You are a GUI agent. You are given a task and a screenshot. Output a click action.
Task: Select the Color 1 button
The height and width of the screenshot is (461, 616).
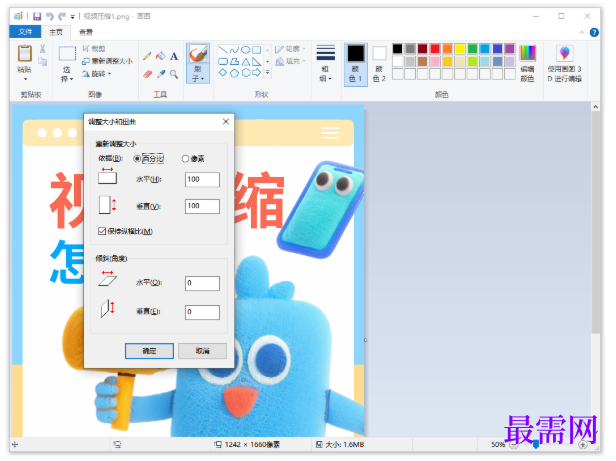click(356, 64)
